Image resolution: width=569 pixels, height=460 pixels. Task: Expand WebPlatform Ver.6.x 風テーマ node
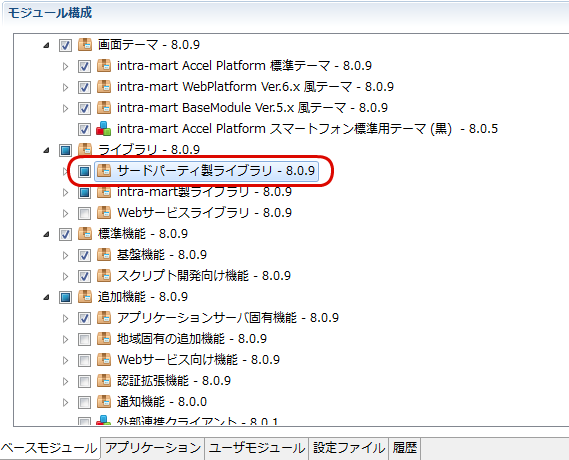coord(65,87)
